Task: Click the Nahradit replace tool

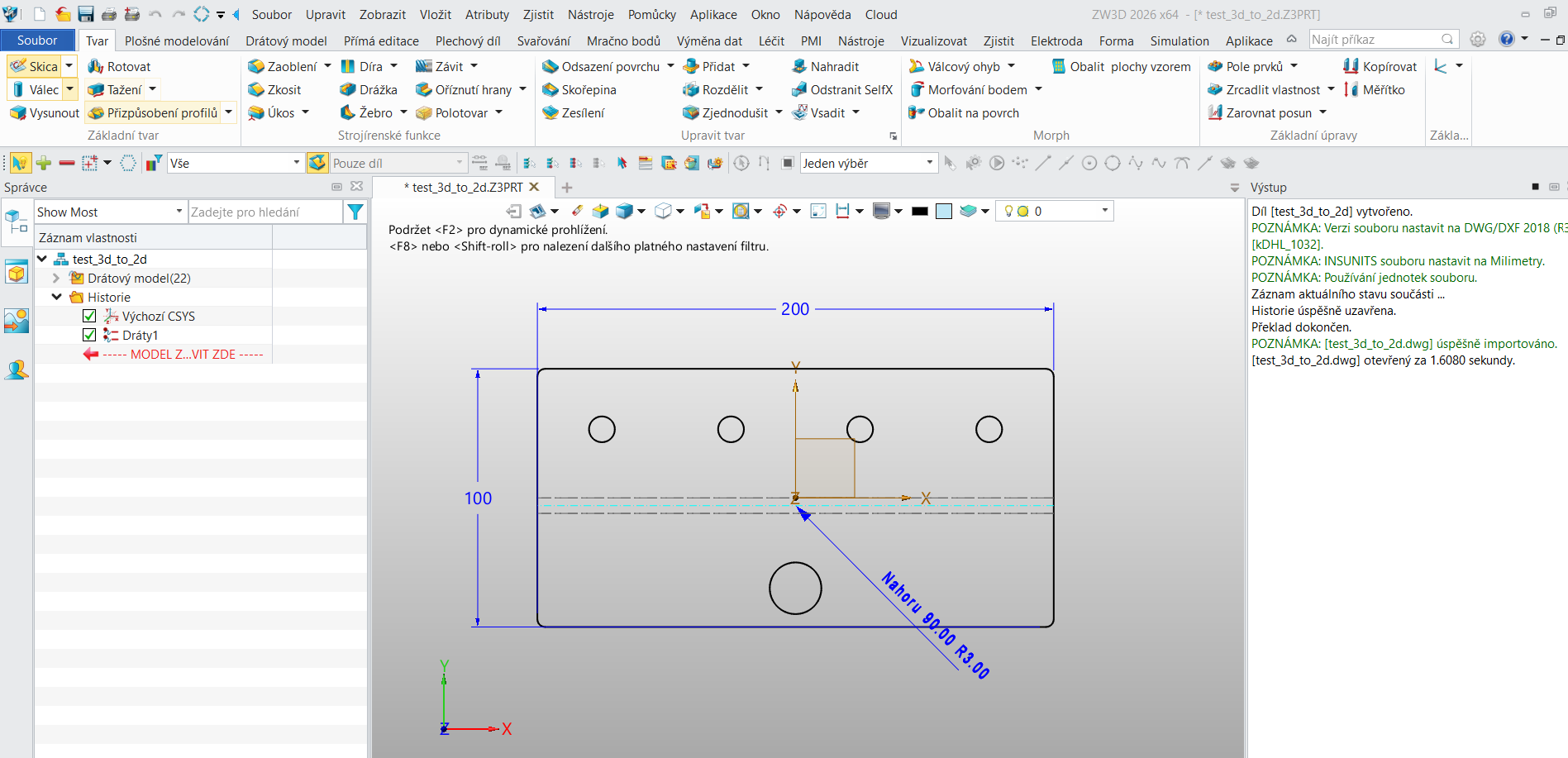Action: [x=825, y=66]
